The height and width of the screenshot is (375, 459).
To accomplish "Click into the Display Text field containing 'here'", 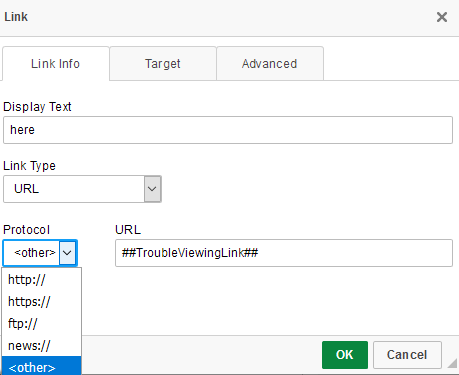I will (x=228, y=130).
